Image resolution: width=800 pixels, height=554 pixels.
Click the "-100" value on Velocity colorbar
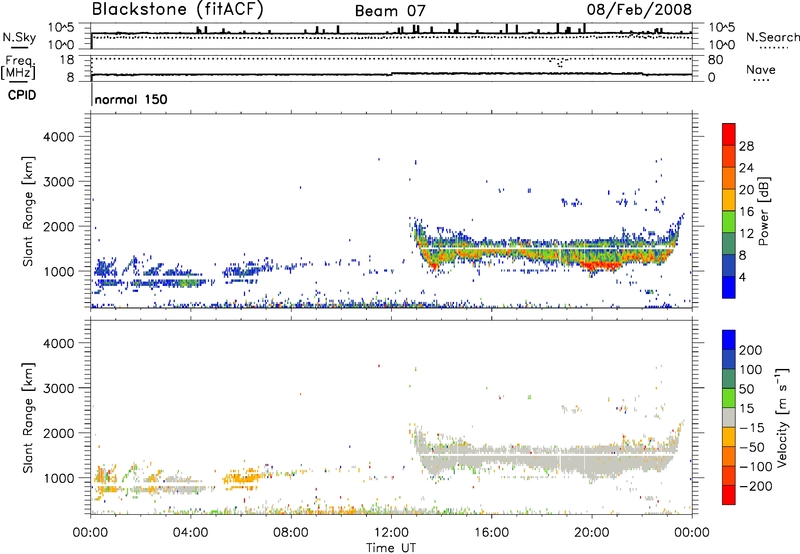point(756,467)
